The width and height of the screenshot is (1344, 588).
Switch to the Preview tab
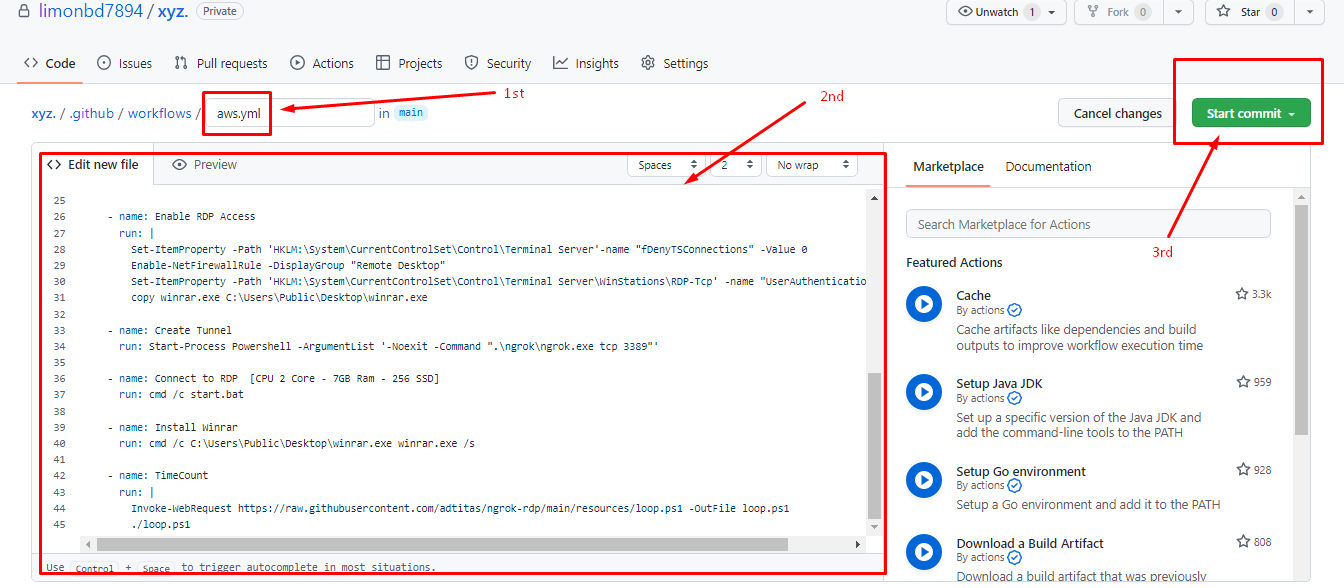point(205,165)
